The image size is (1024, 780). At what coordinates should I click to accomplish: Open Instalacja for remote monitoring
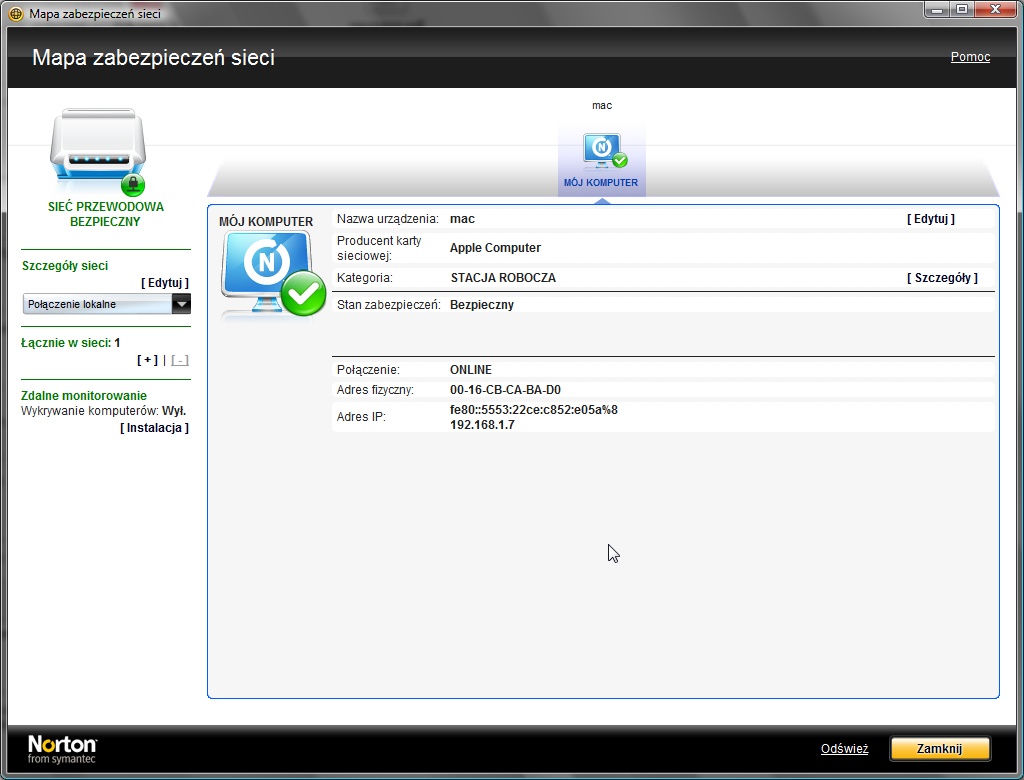point(154,428)
